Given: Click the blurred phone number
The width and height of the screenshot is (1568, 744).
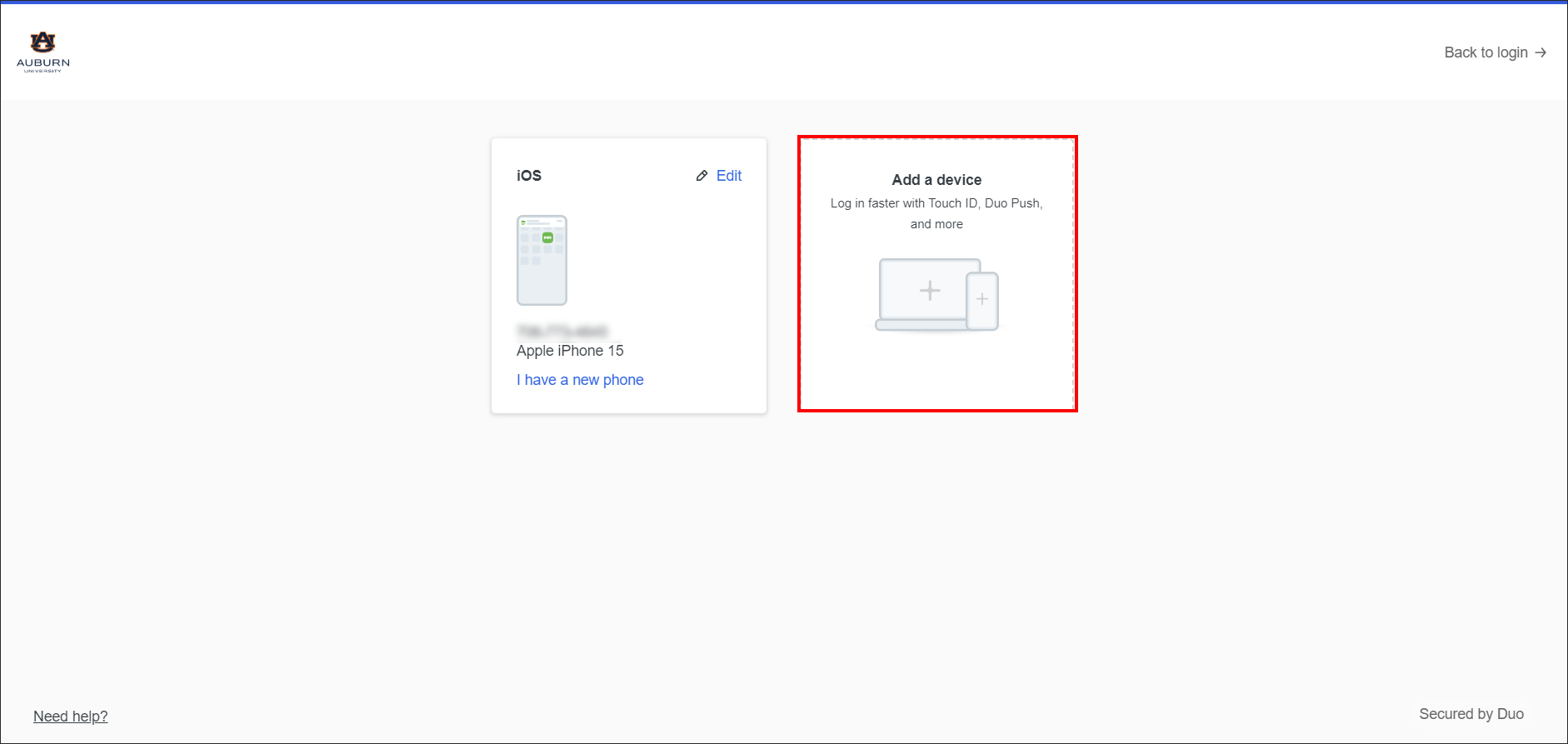Looking at the screenshot, I should pyautogui.click(x=562, y=331).
